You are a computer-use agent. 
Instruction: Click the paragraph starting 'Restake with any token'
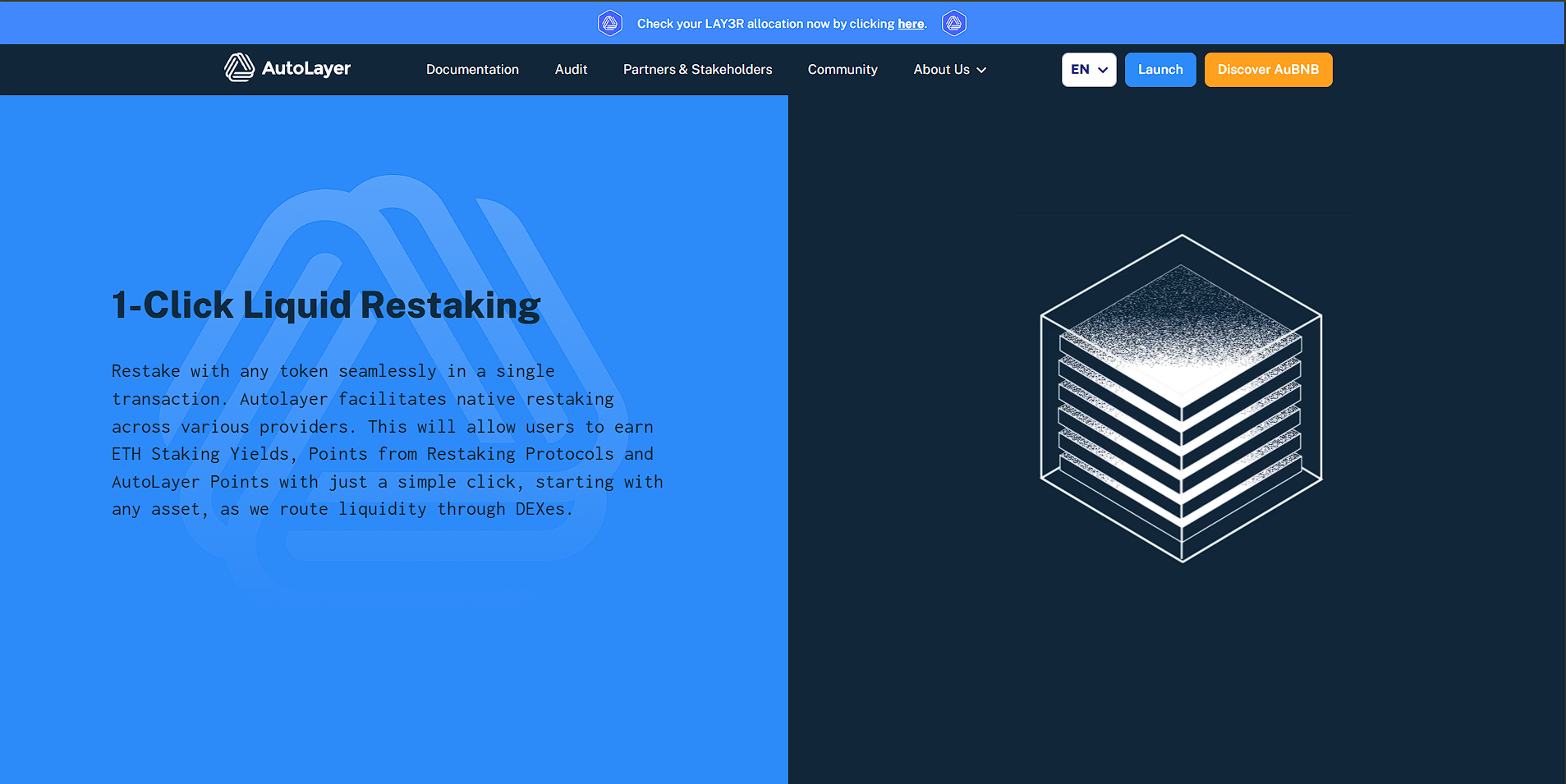(x=387, y=440)
